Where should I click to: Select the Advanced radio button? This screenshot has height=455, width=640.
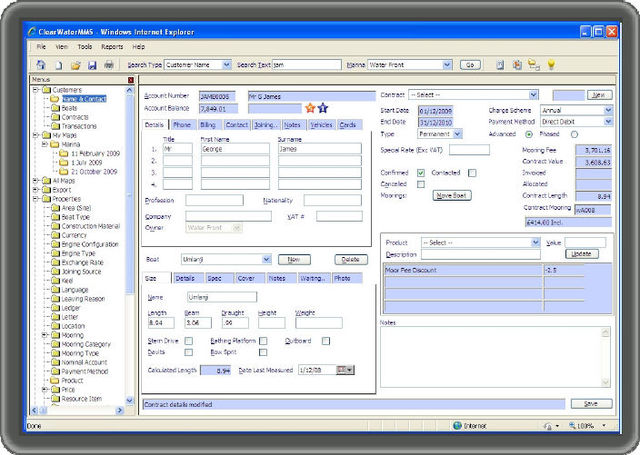pos(529,134)
